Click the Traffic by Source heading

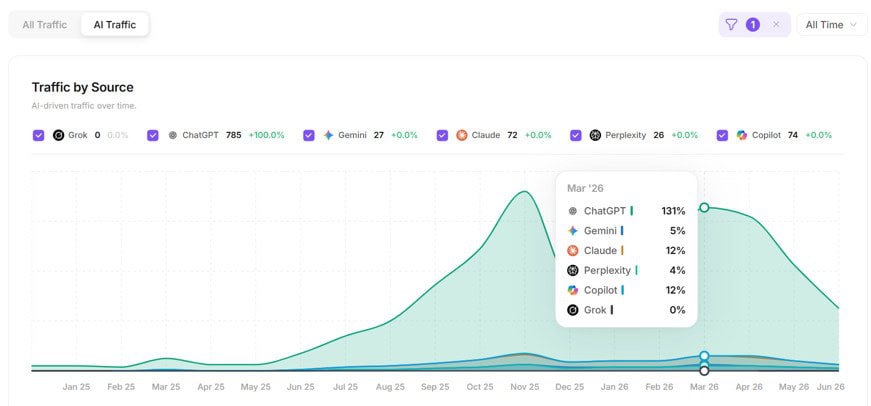coord(82,87)
